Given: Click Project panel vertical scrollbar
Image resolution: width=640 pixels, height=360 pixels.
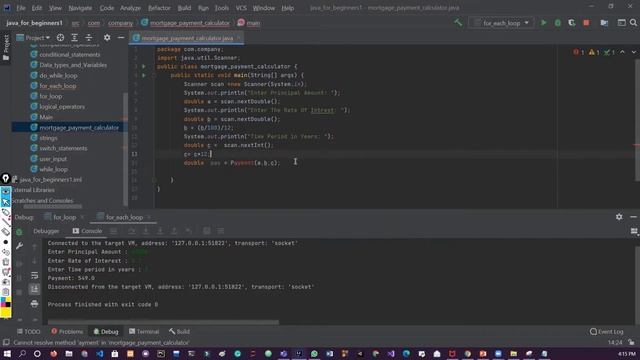Looking at the screenshot, I should click(125, 149).
